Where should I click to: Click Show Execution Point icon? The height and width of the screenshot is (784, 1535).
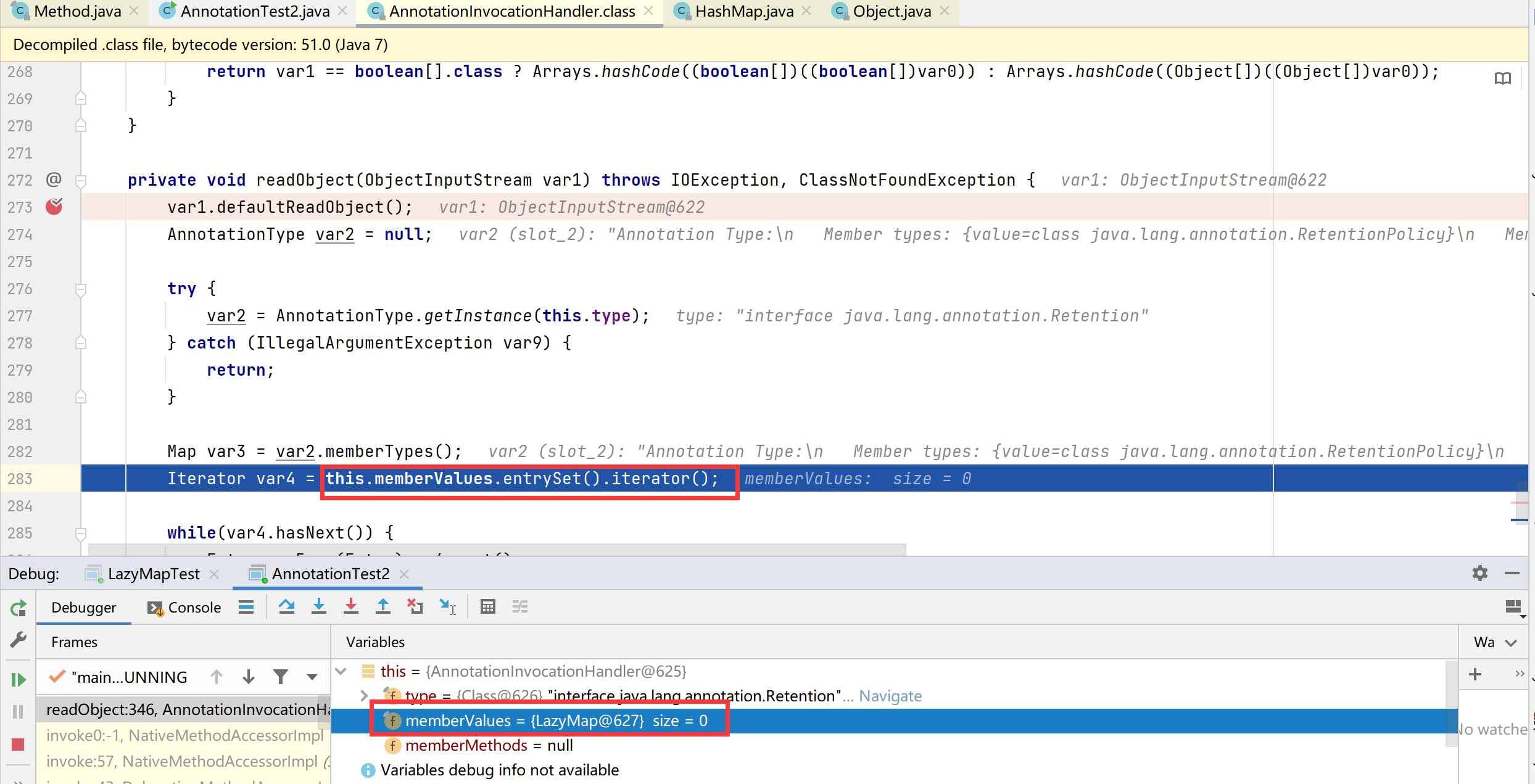pos(246,608)
